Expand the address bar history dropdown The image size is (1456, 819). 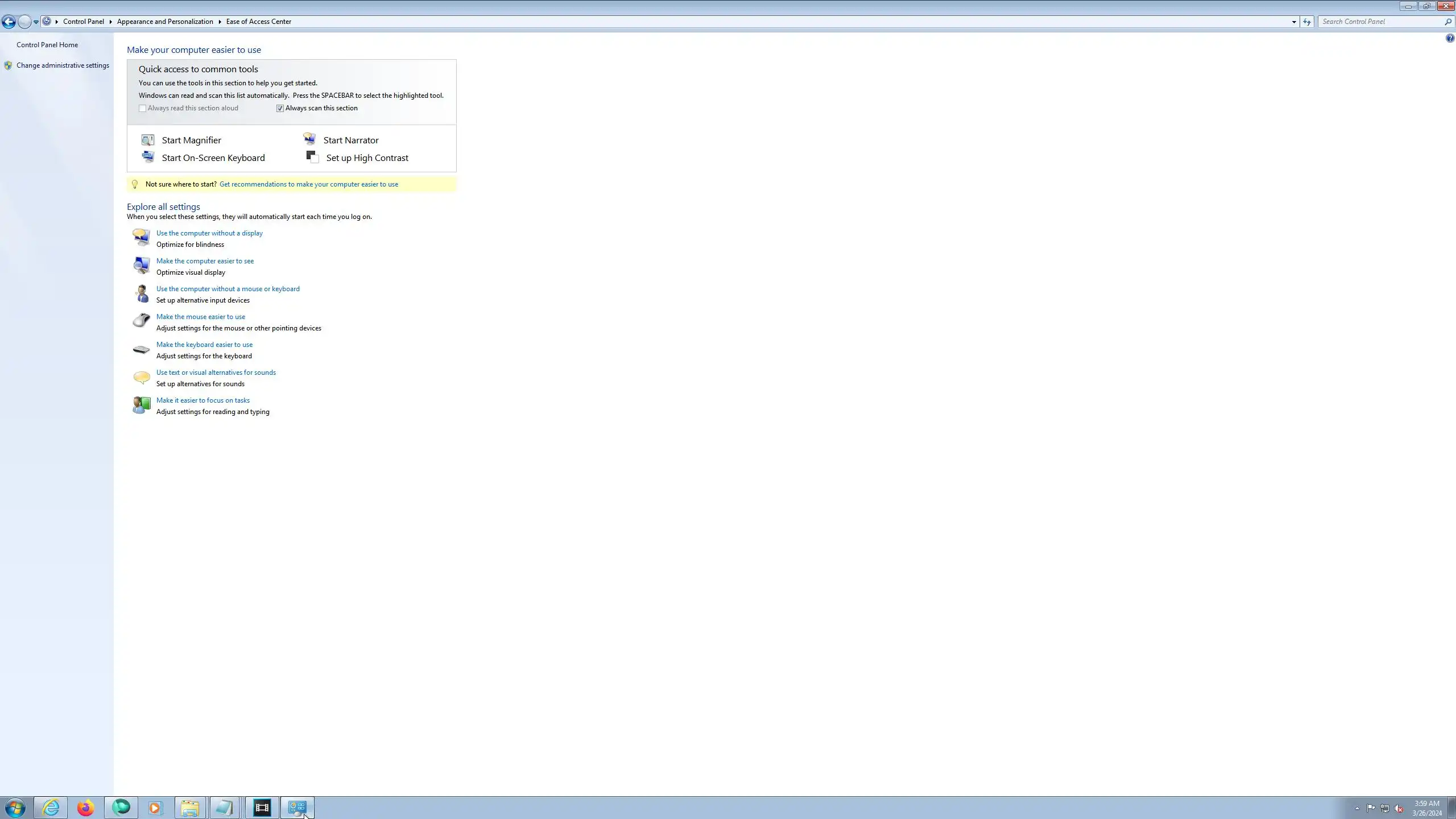coord(1294,22)
